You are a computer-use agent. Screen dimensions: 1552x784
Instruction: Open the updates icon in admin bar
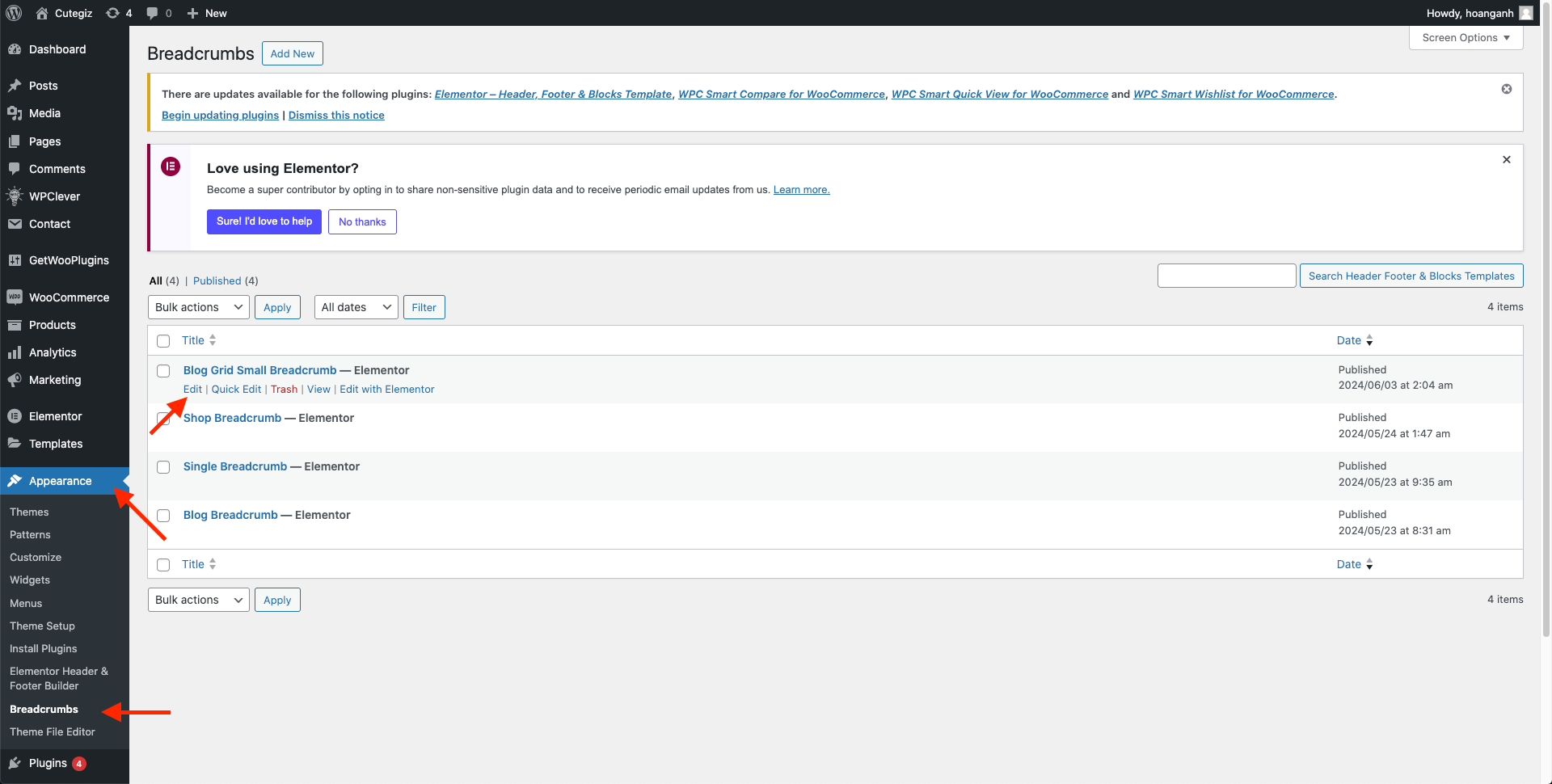(x=113, y=13)
